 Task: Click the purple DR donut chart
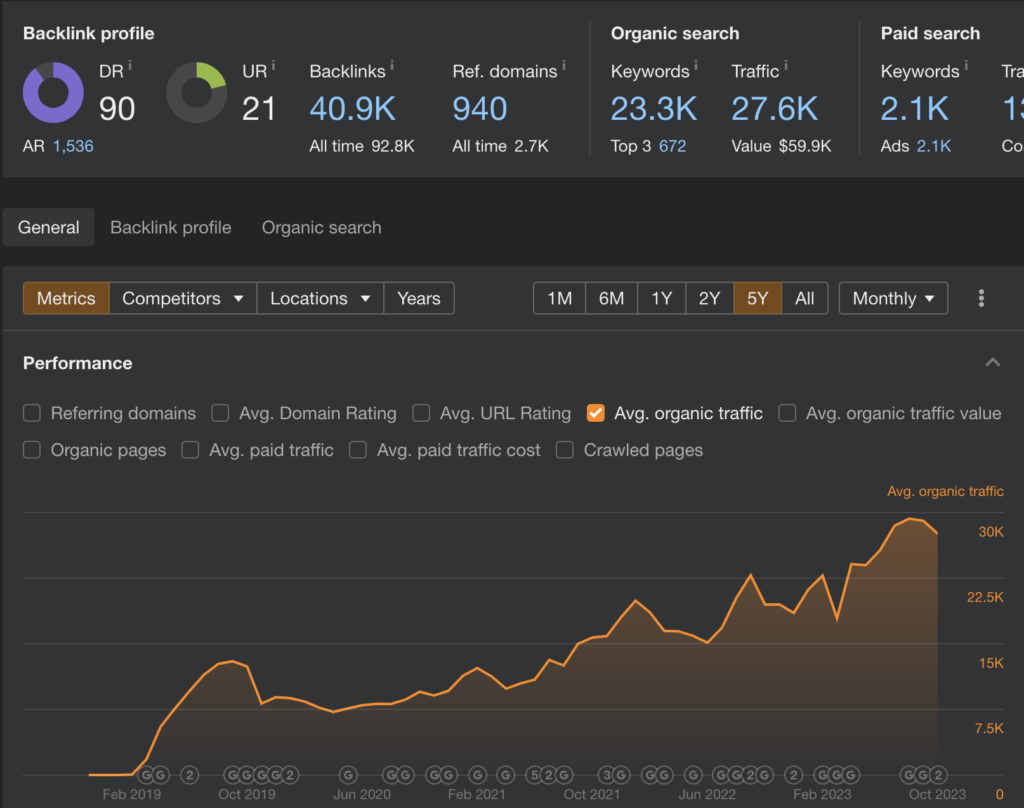pos(53,93)
